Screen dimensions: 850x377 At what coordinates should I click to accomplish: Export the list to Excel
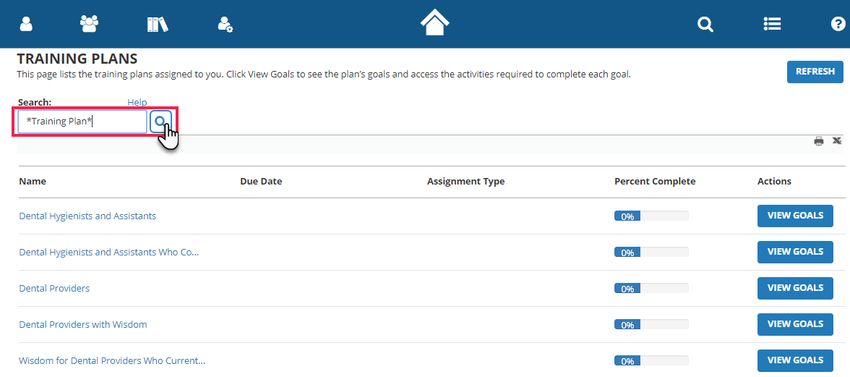click(837, 141)
